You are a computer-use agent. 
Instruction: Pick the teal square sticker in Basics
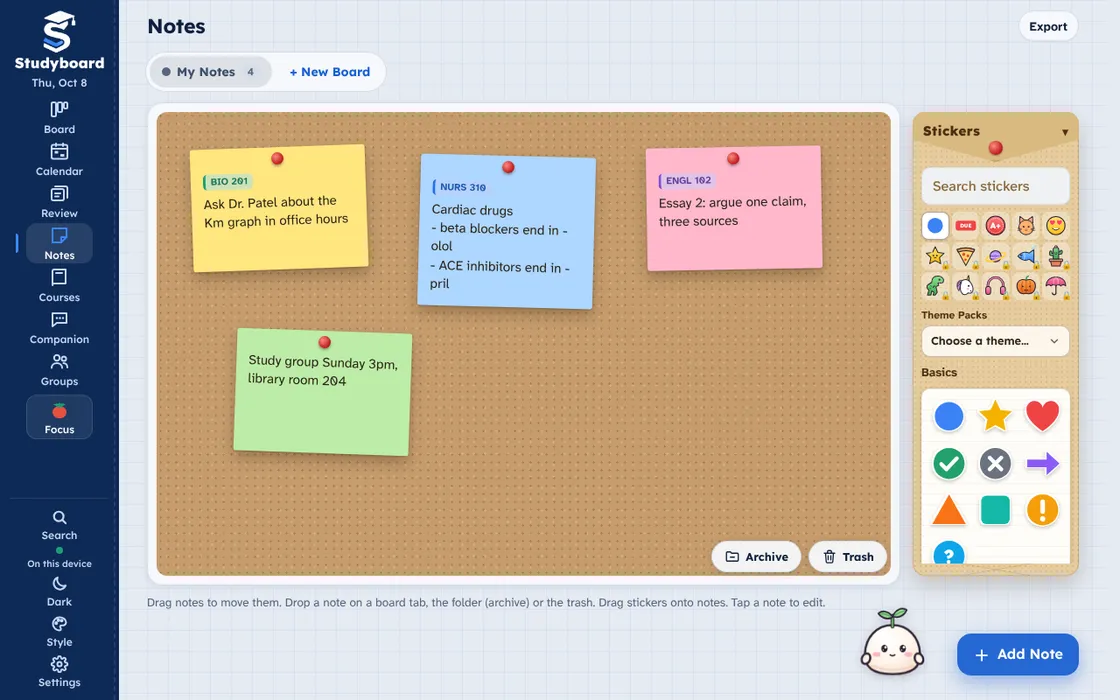tap(995, 510)
